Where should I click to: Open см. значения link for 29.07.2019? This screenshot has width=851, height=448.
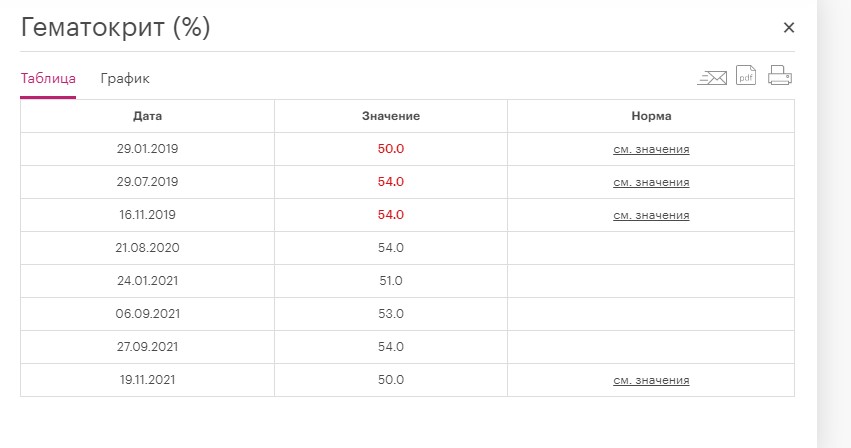[651, 182]
